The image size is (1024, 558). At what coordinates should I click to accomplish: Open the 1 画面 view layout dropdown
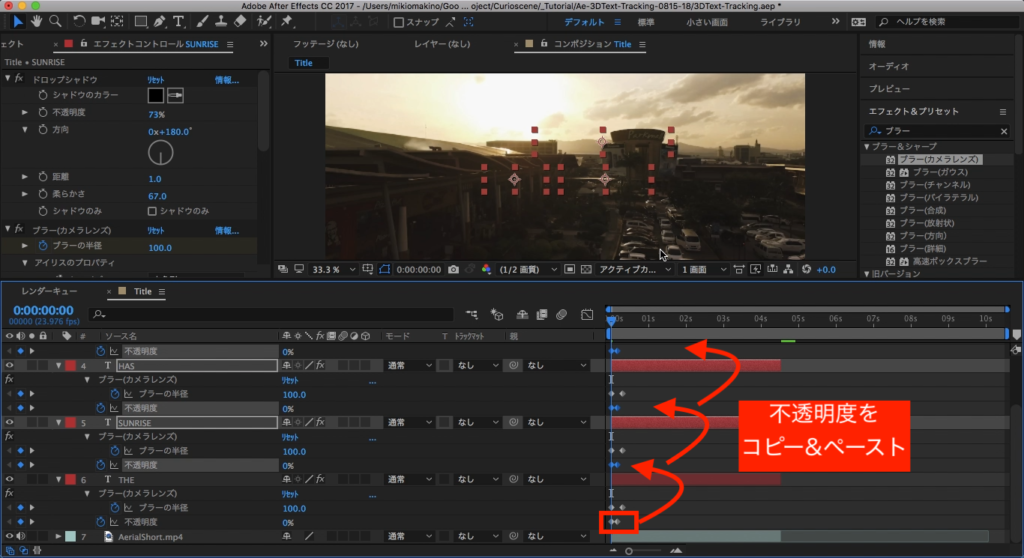pyautogui.click(x=704, y=269)
